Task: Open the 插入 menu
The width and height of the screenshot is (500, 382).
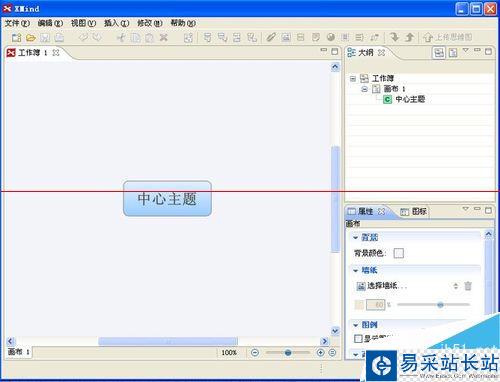Action: pyautogui.click(x=116, y=23)
